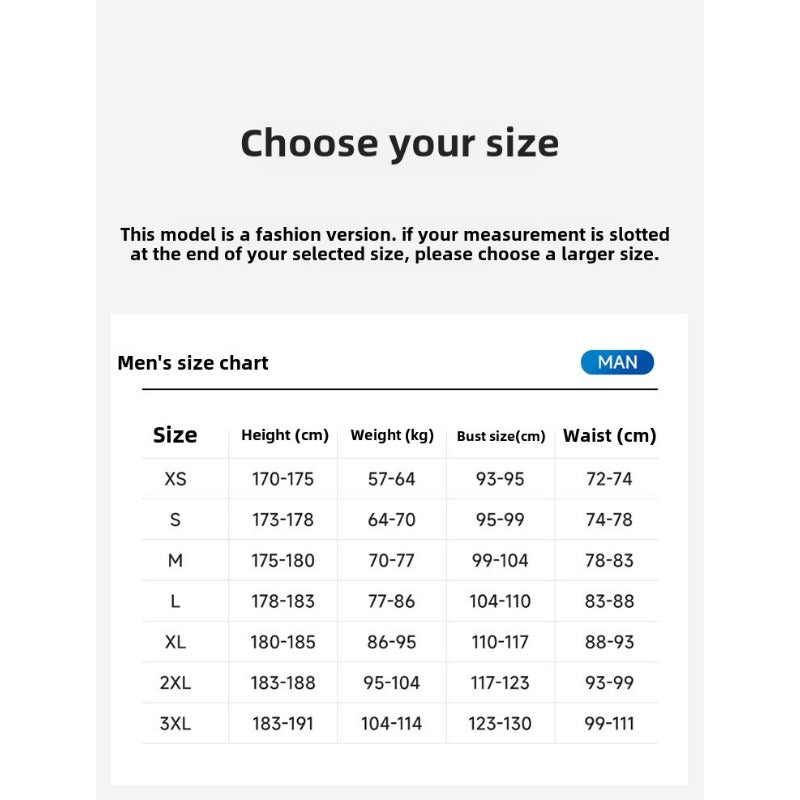Select the Bust size(cm) column header
The width and height of the screenshot is (800, 800).
click(501, 436)
